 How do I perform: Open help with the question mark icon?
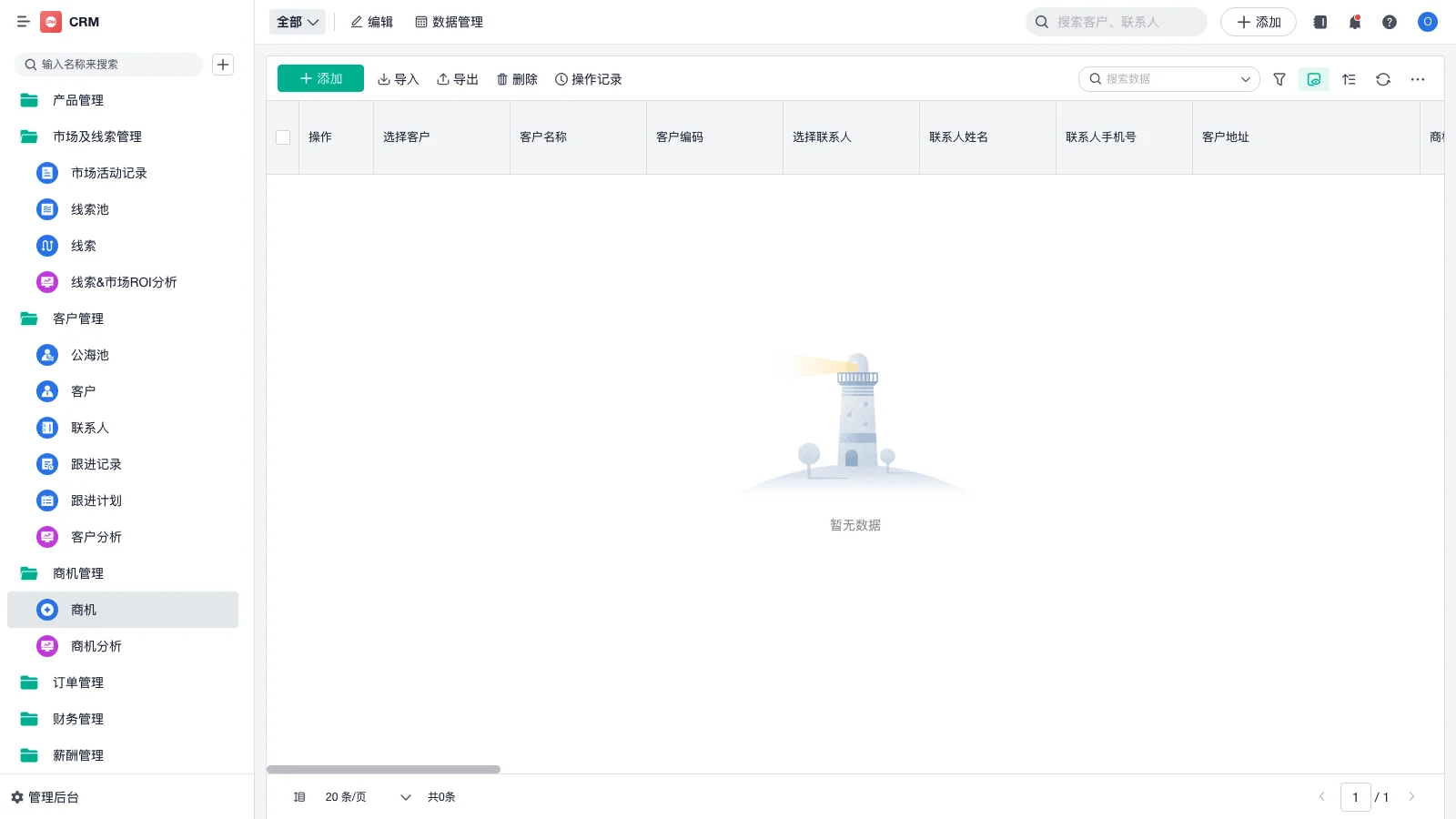click(1390, 22)
